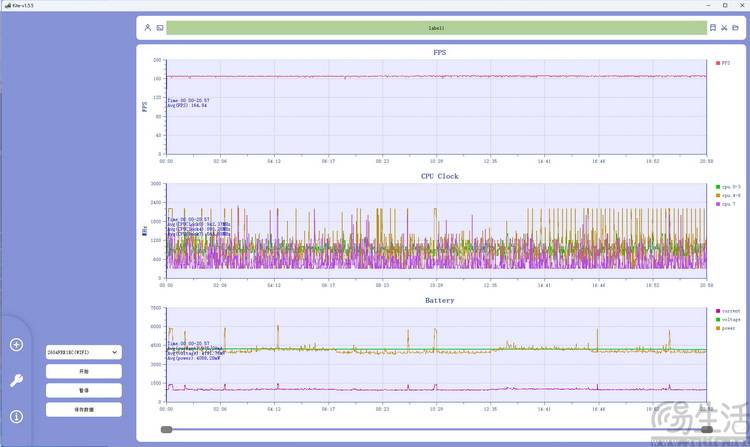Open the info circle sidebar icon
Viewport: 750px width, 447px height.
pos(16,416)
